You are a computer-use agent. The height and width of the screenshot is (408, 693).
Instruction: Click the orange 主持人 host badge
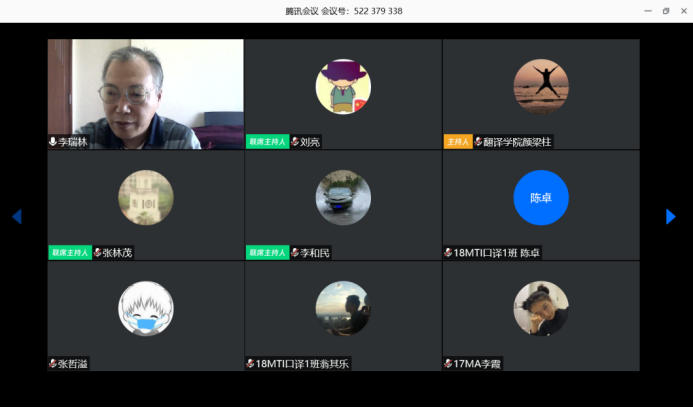tap(457, 142)
